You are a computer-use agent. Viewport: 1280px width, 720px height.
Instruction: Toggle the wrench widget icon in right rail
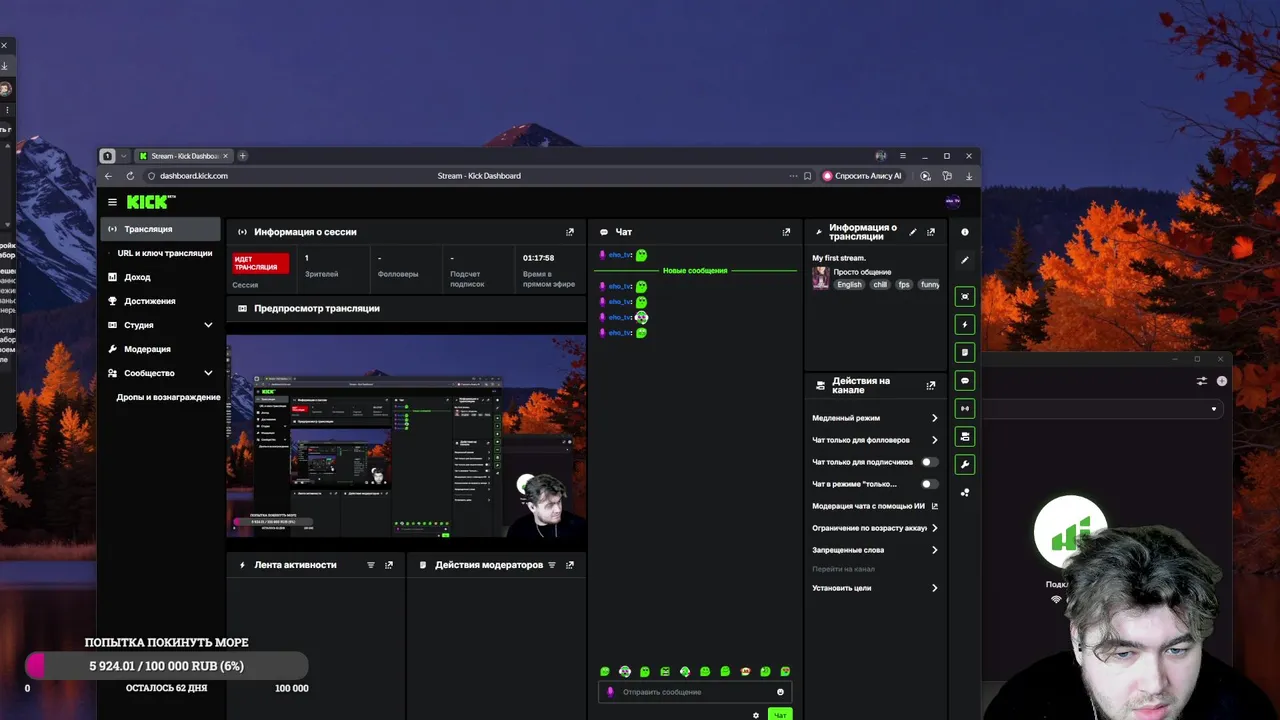[965, 464]
